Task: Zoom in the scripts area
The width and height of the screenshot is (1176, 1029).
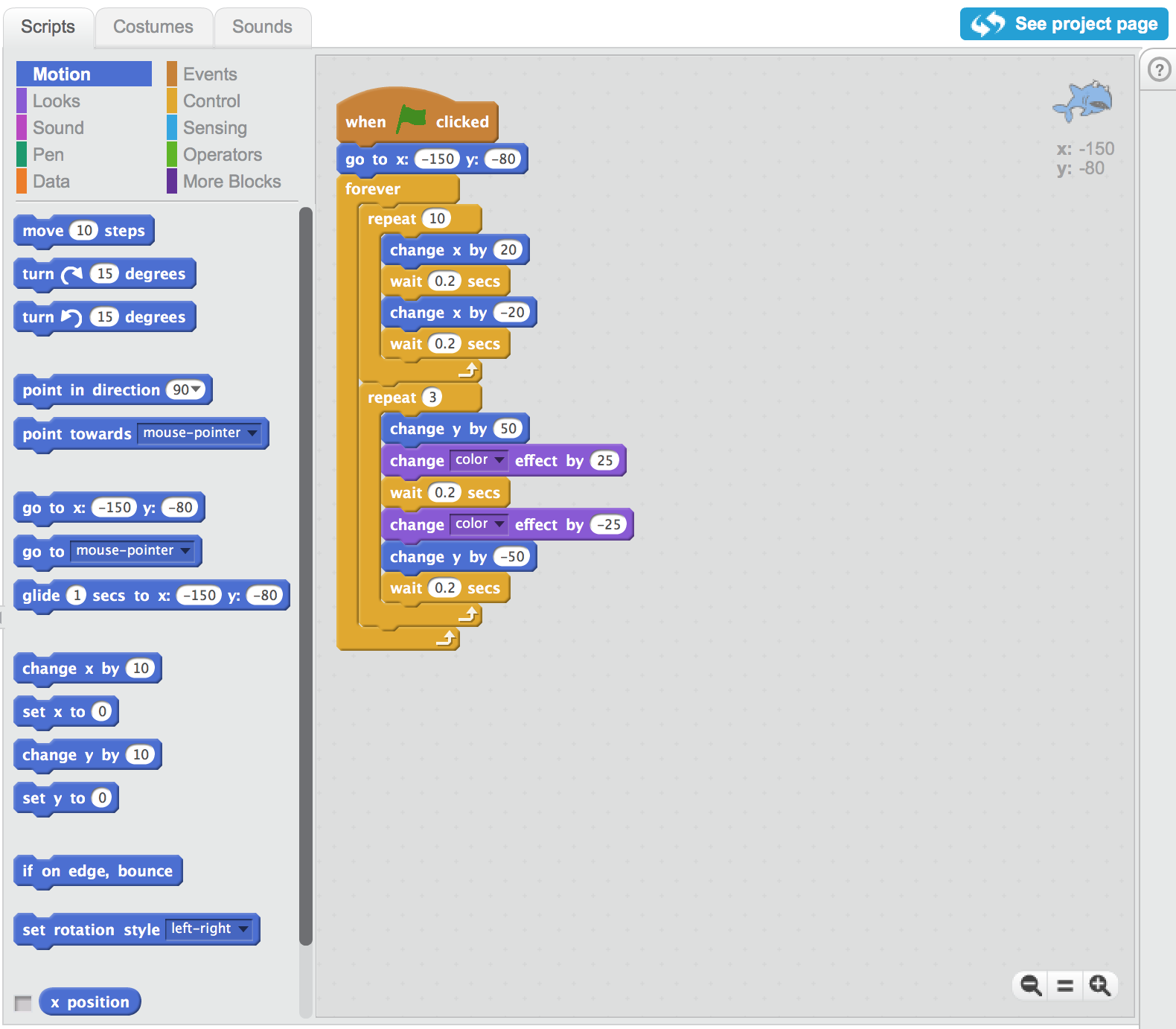Action: tap(1099, 985)
